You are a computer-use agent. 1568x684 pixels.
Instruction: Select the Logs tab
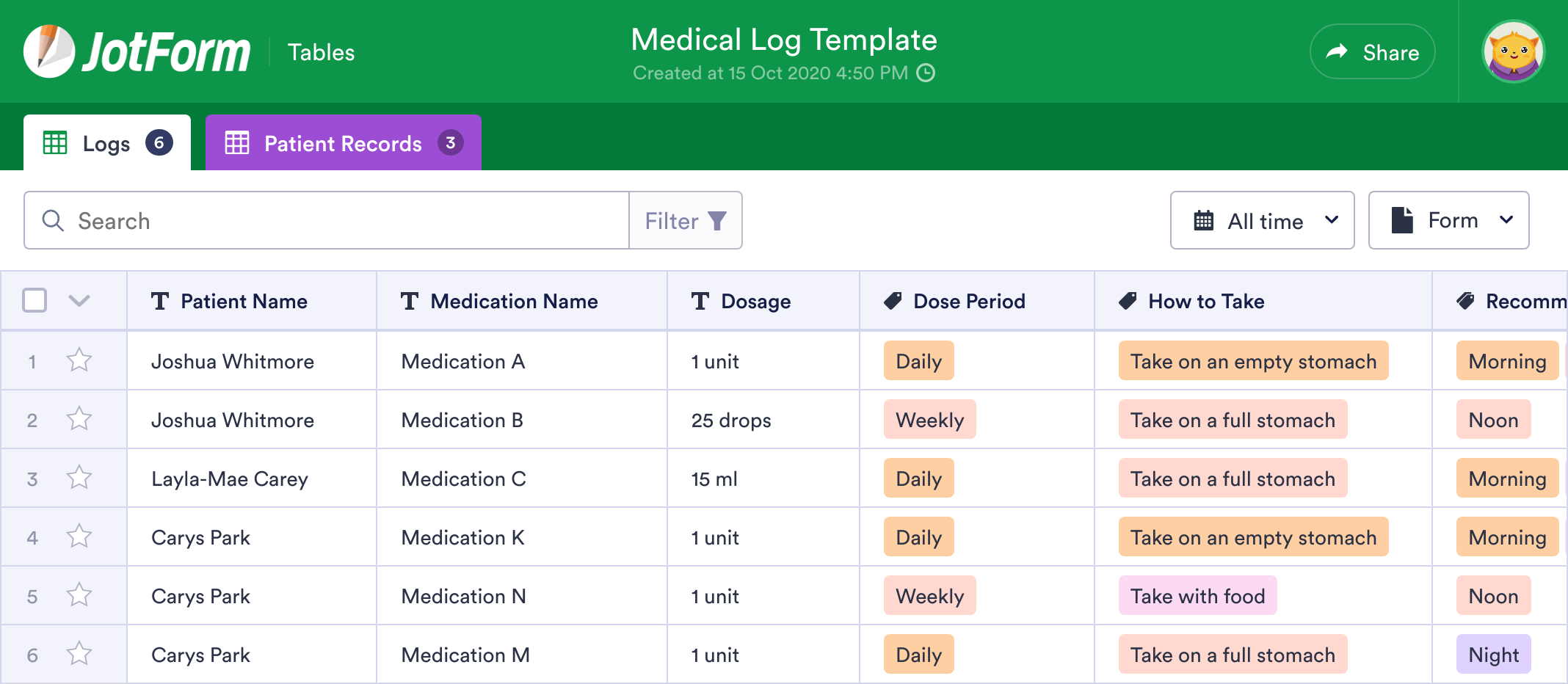pos(107,143)
